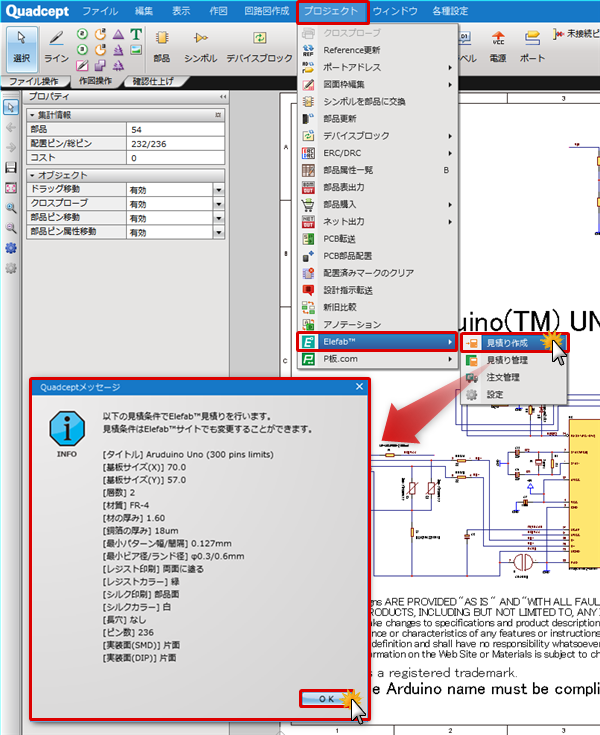Expand ポートアドレス submenu

point(378,68)
